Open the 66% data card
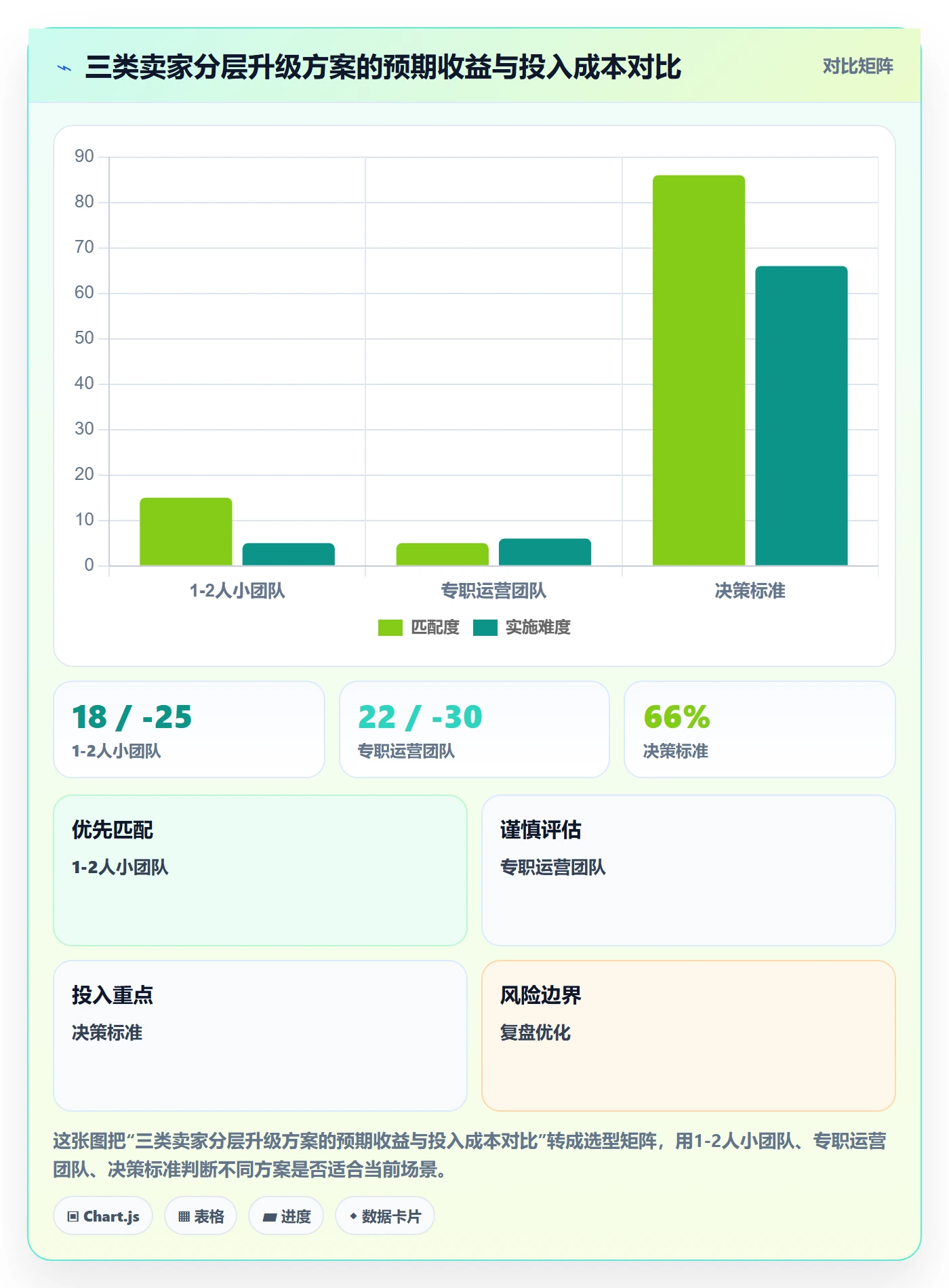 760,729
